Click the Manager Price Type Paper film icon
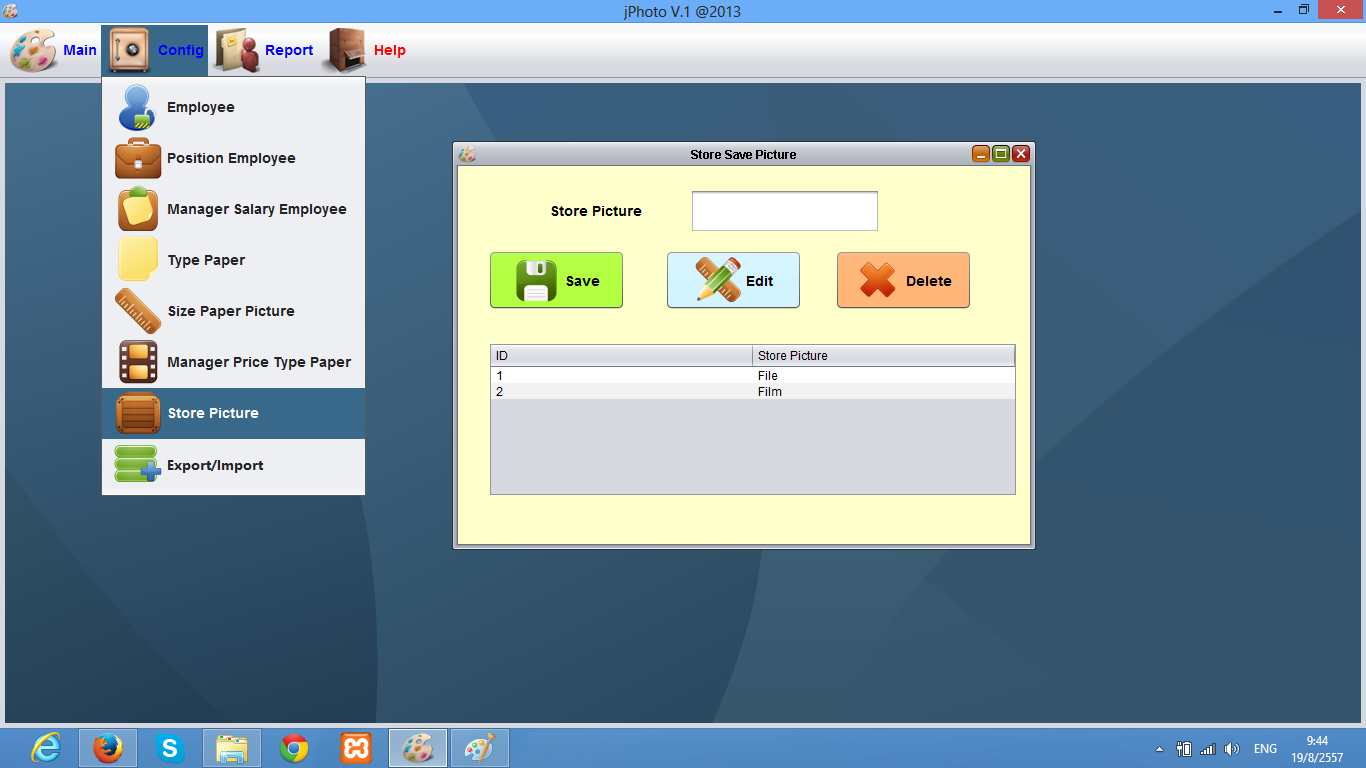 click(x=137, y=362)
